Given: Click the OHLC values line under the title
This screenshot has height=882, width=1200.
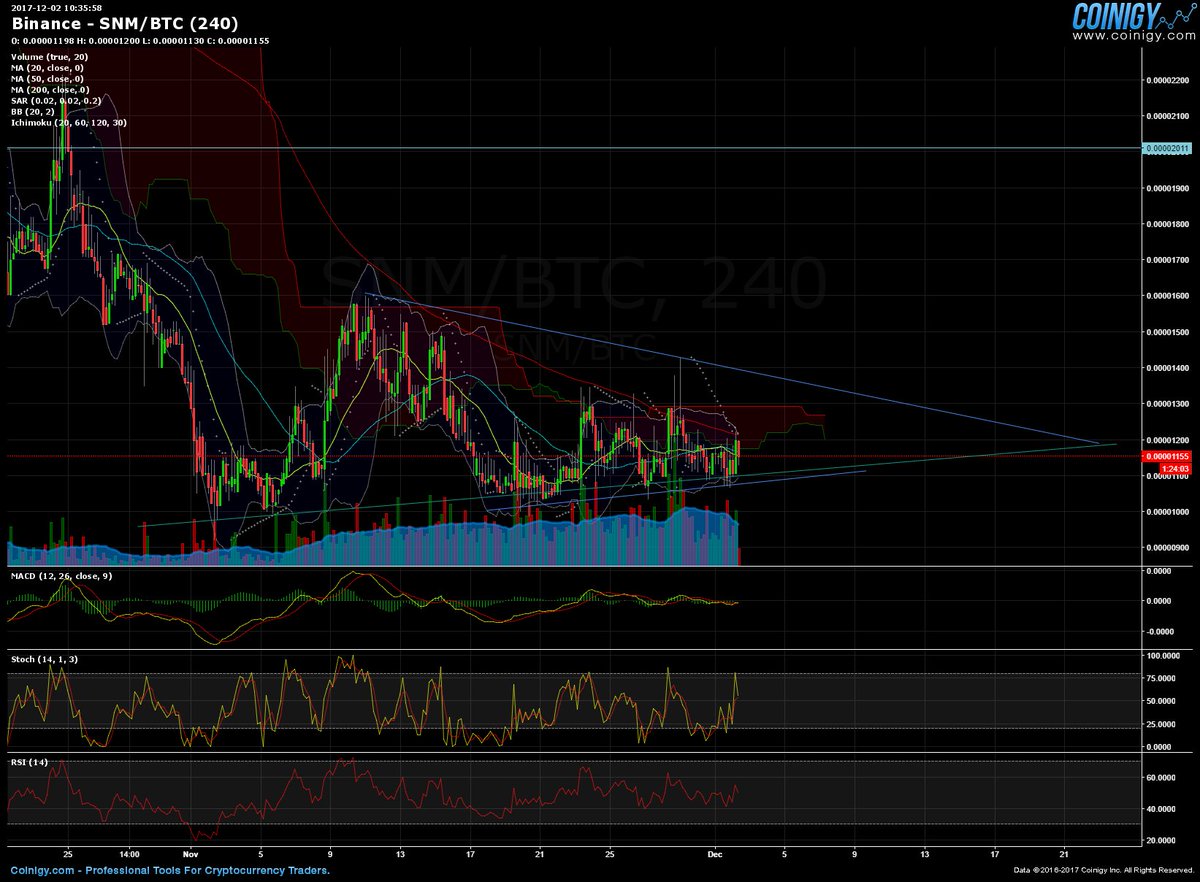Looking at the screenshot, I should tap(140, 41).
